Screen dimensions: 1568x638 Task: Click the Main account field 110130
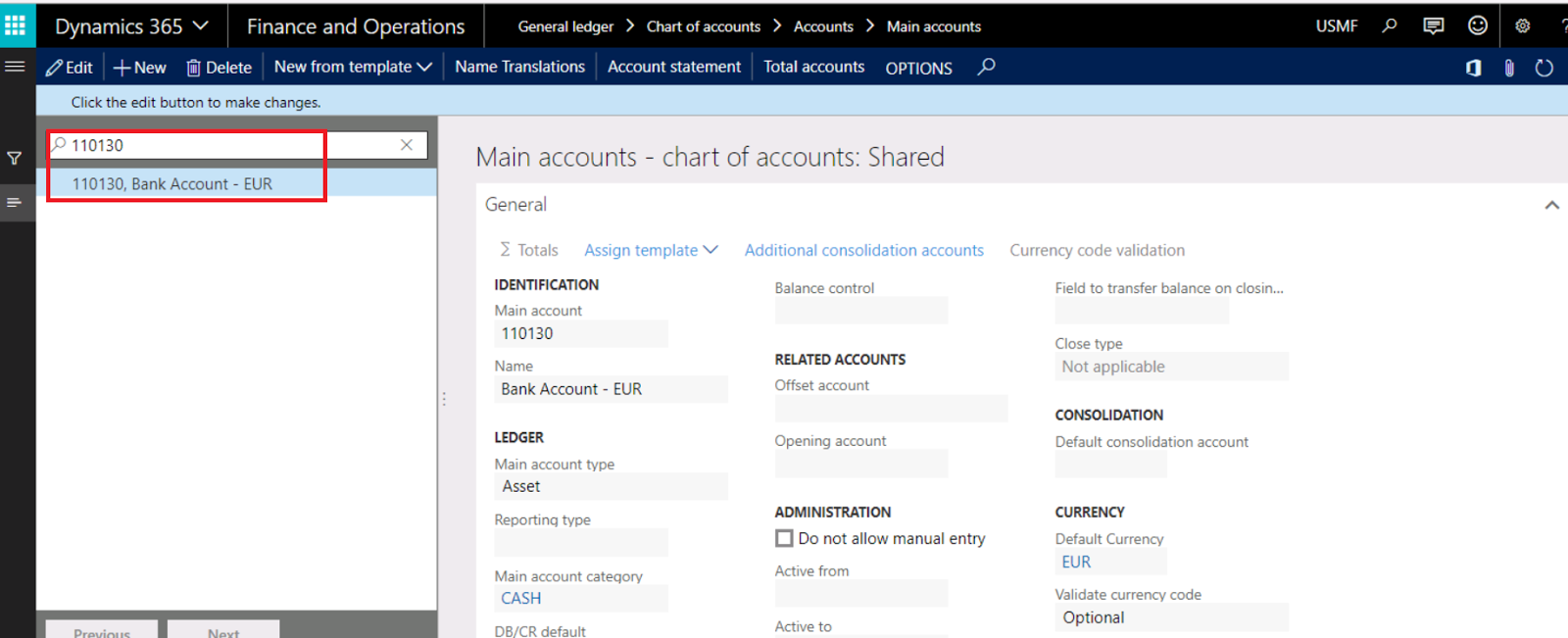coord(580,333)
